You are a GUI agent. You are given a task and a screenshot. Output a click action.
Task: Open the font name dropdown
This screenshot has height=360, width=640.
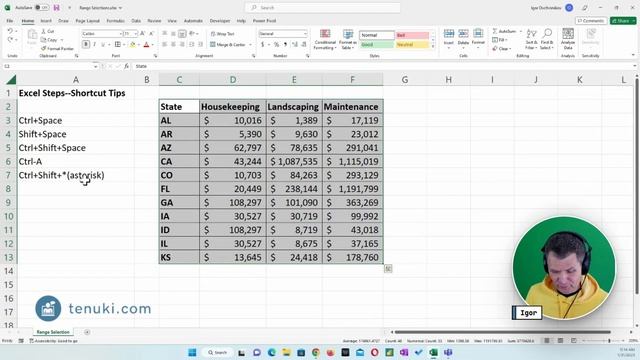[120, 33]
